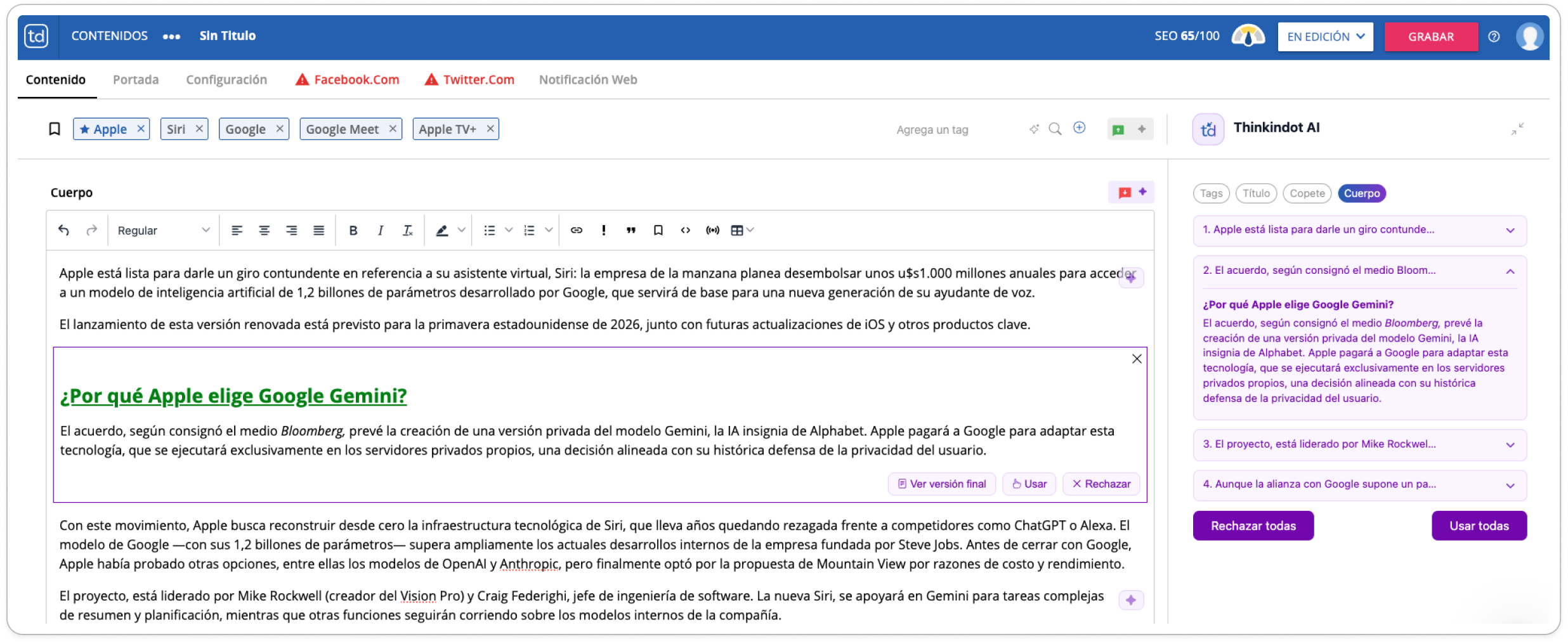Select the Copete filter pill
The width and height of the screenshot is (1568, 644).
1307,193
